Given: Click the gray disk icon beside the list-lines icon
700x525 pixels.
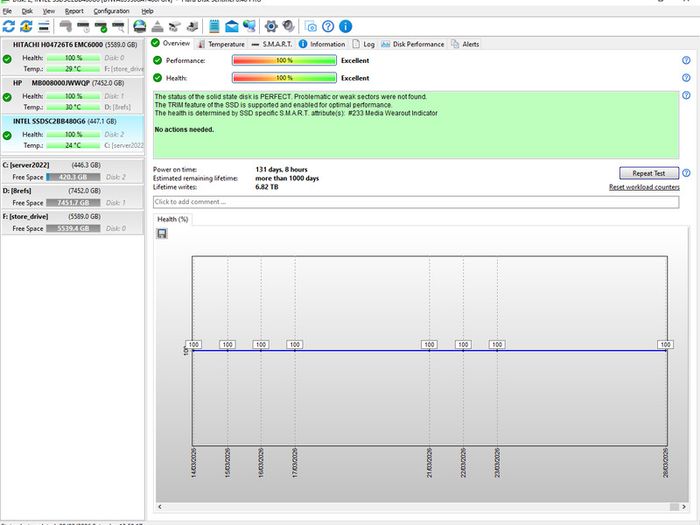Looking at the screenshot, I should click(66, 26).
